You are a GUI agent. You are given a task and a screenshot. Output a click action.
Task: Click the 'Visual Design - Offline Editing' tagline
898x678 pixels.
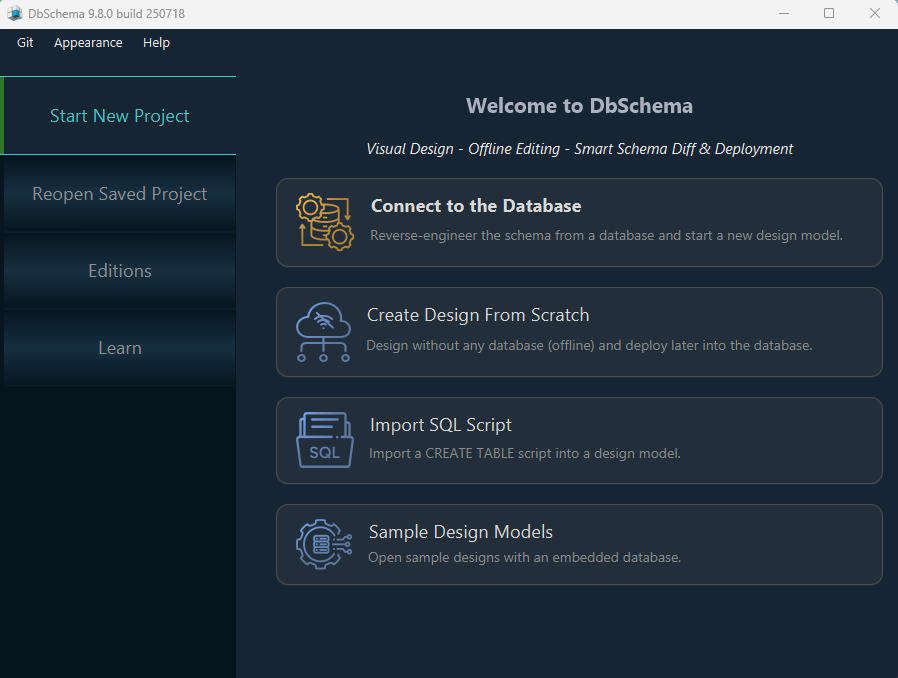point(580,149)
